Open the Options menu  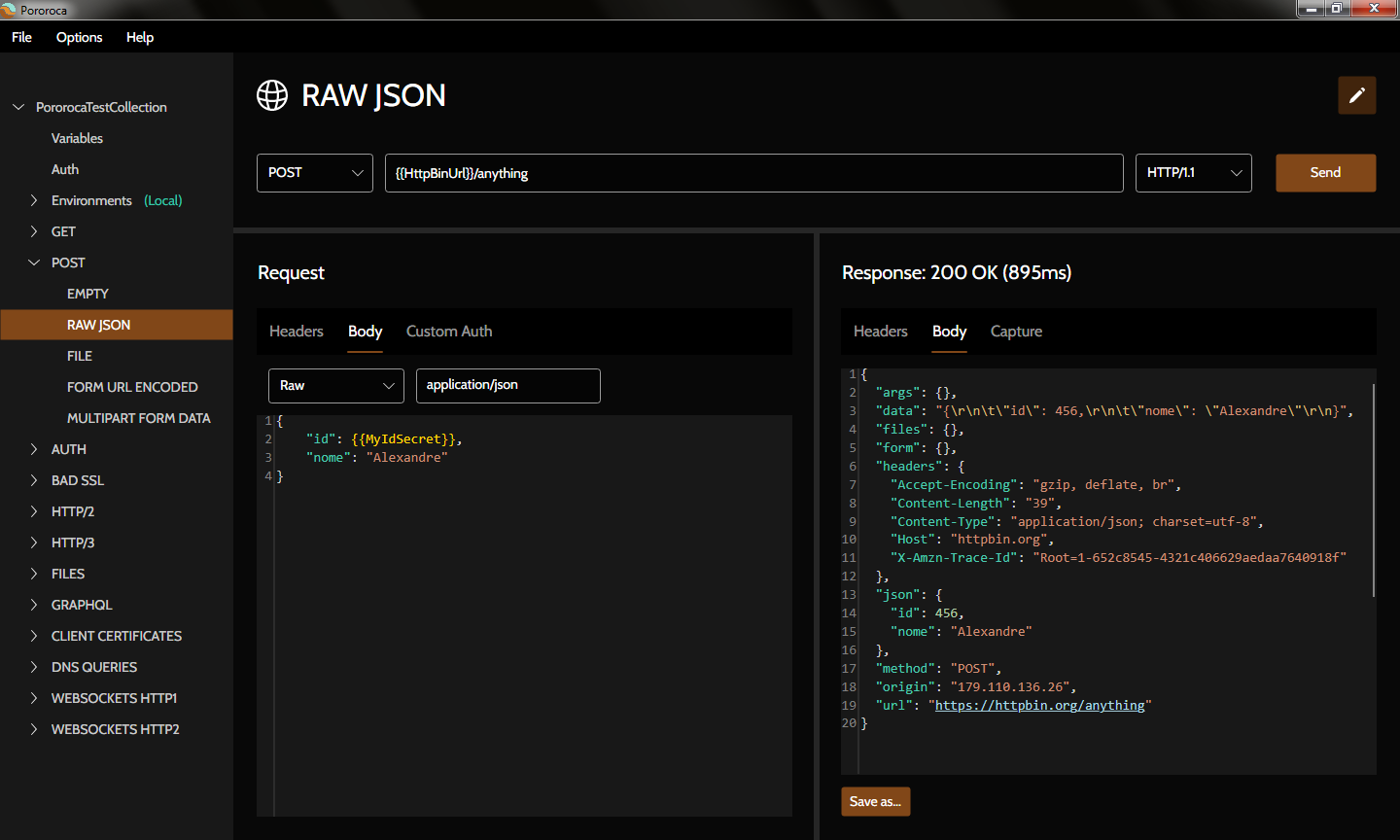[x=79, y=37]
